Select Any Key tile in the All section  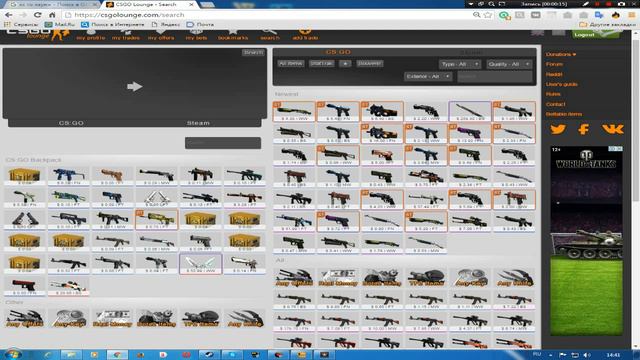click(x=470, y=277)
